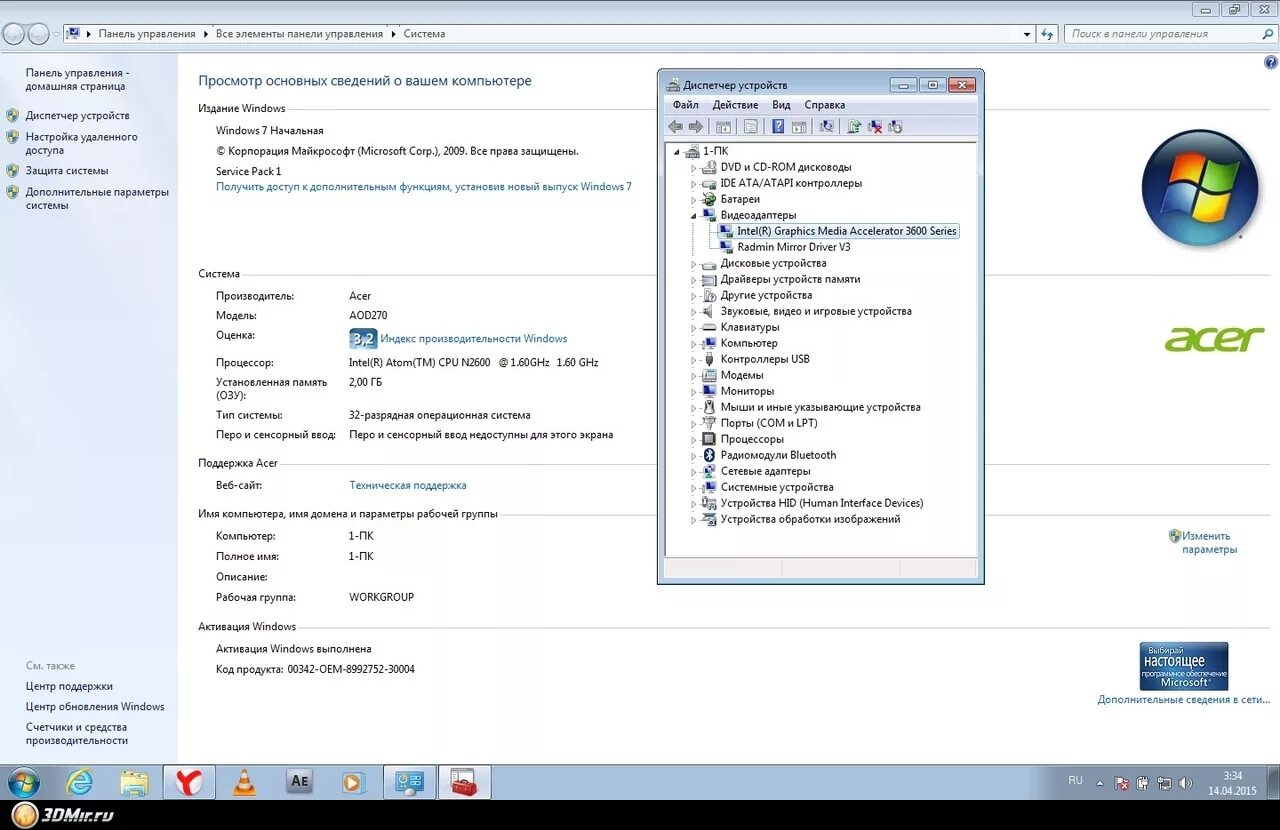Image resolution: width=1280 pixels, height=830 pixels.
Task: Expand the Клавиатуры node
Action: point(693,328)
